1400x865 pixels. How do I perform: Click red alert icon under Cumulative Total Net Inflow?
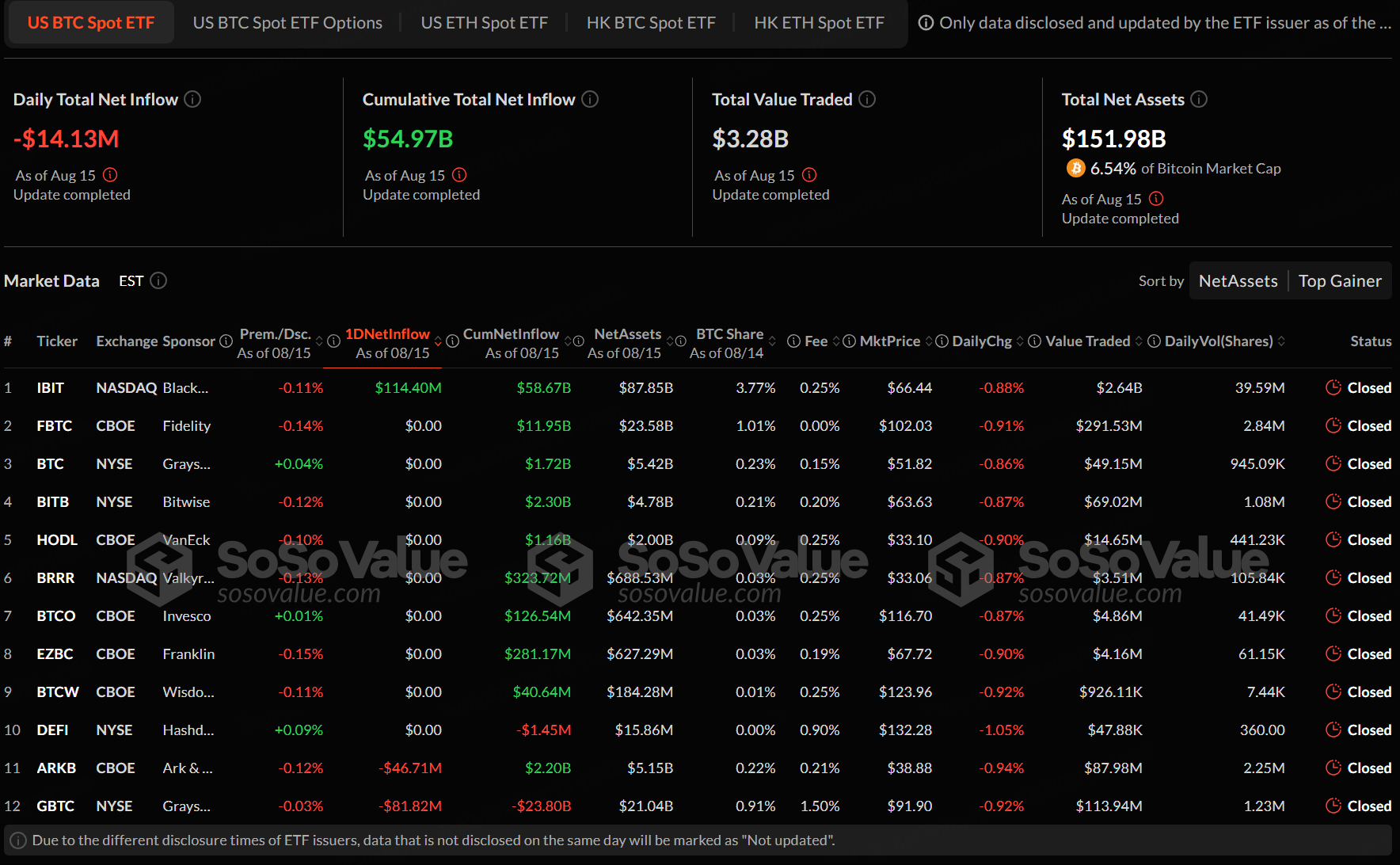459,175
